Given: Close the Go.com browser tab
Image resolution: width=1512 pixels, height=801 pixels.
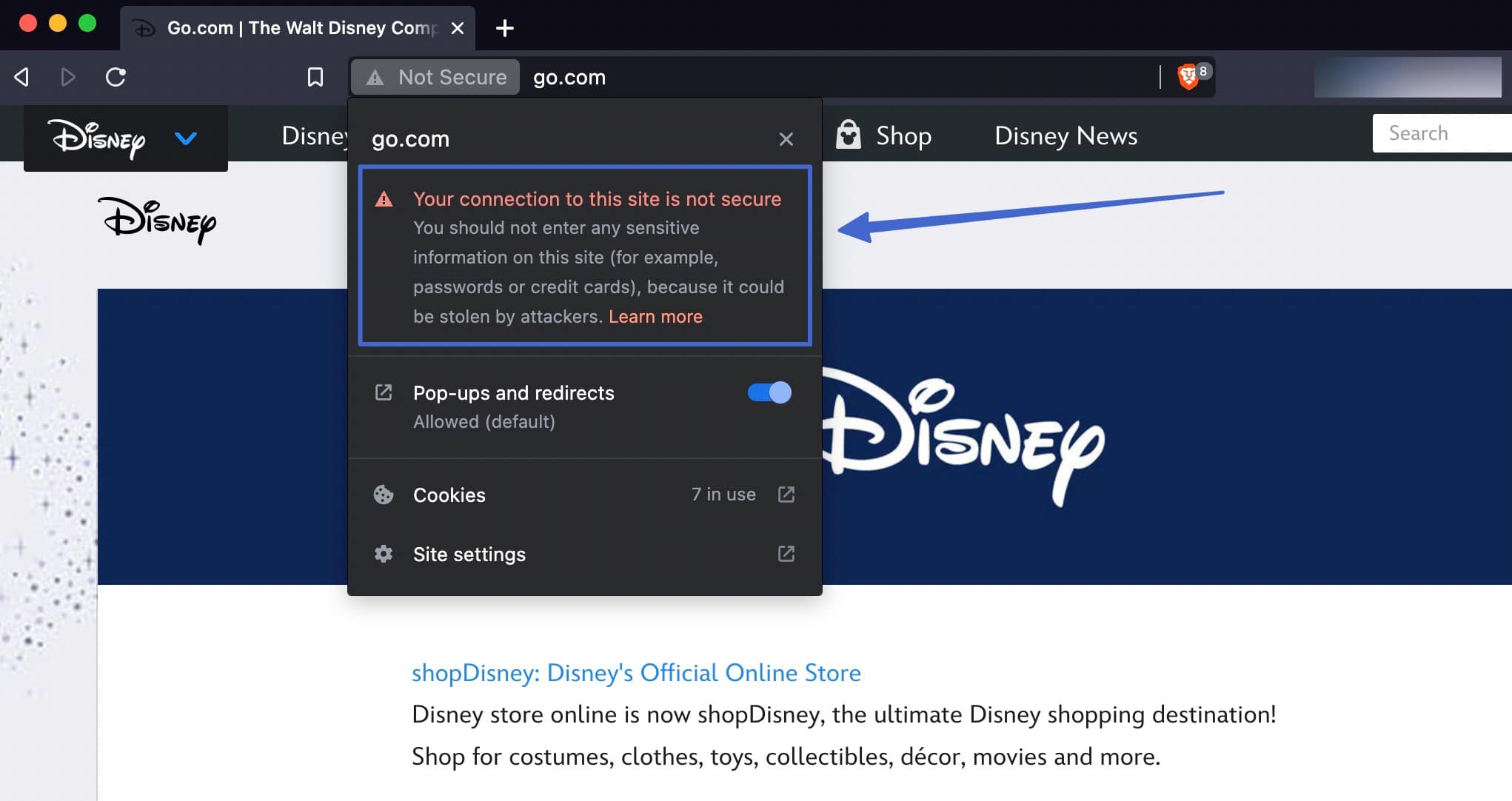Looking at the screenshot, I should [457, 28].
